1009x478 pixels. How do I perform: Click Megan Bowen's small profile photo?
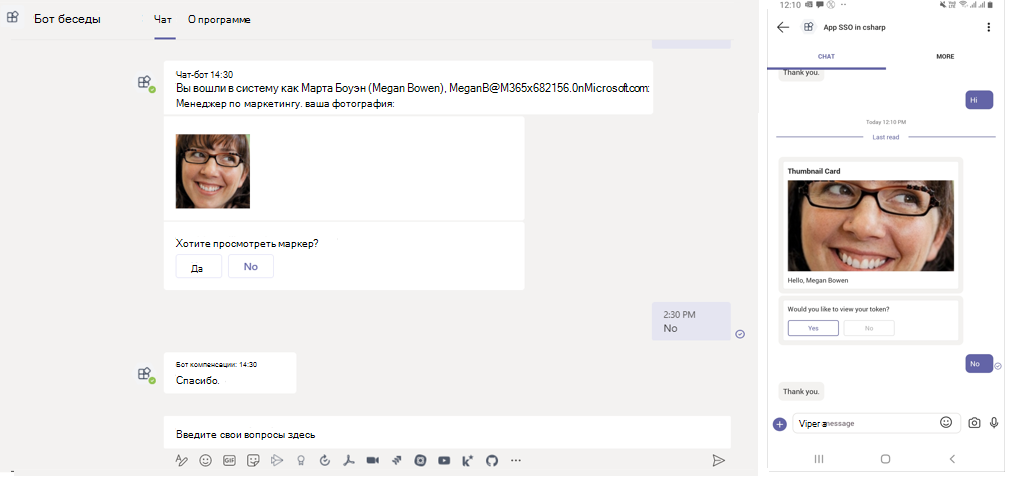213,171
